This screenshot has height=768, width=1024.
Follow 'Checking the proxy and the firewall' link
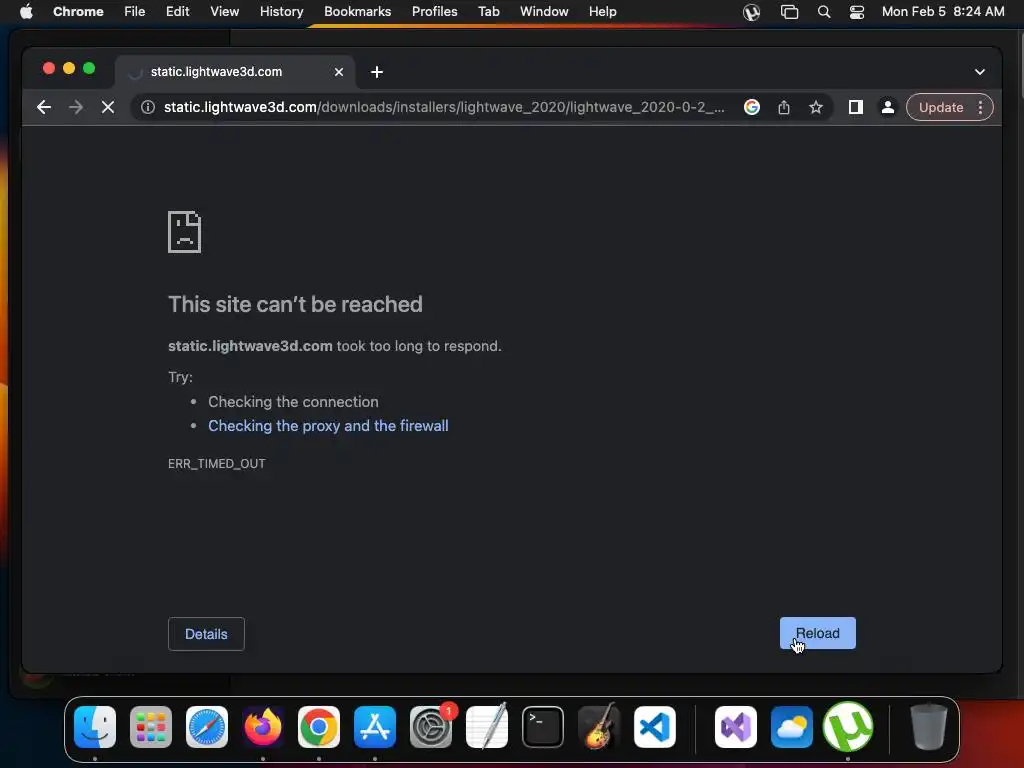click(x=328, y=426)
